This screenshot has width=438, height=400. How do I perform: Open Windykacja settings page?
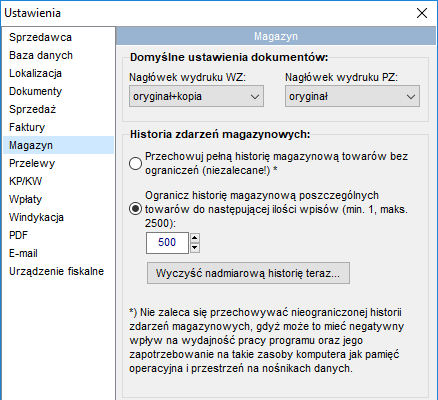(58, 217)
